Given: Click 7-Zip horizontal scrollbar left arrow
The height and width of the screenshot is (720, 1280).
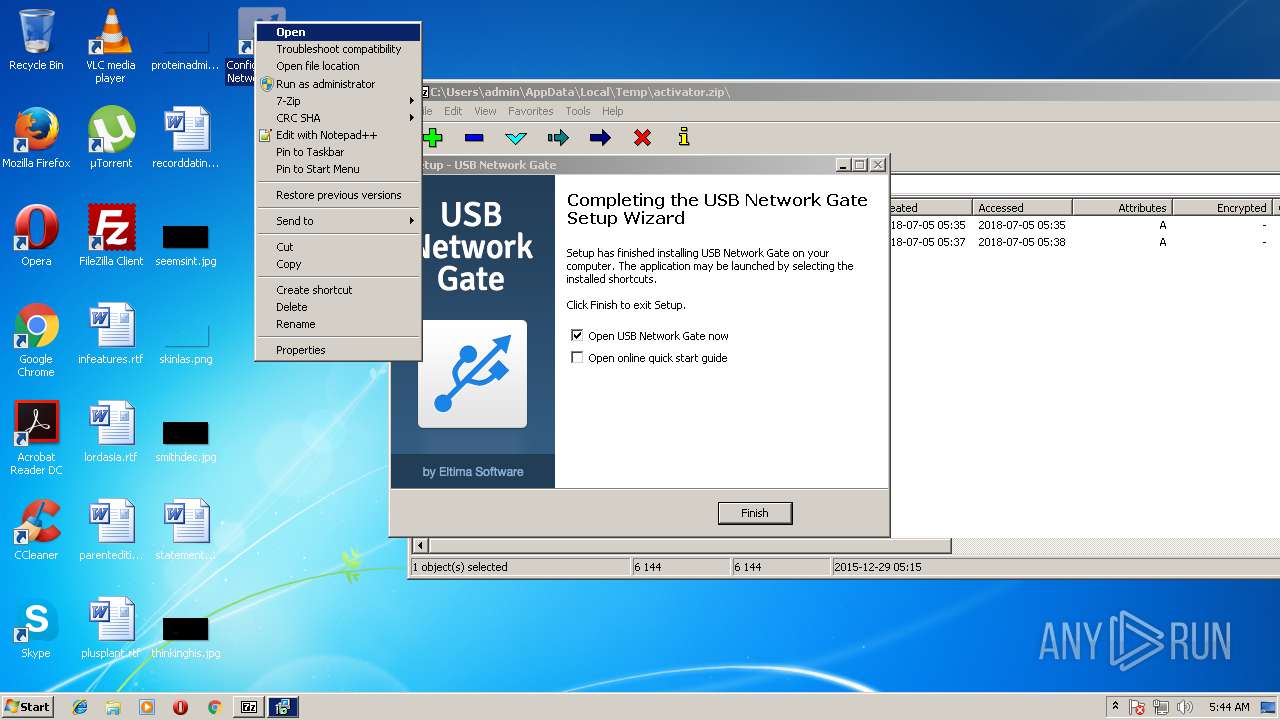Looking at the screenshot, I should 421,546.
